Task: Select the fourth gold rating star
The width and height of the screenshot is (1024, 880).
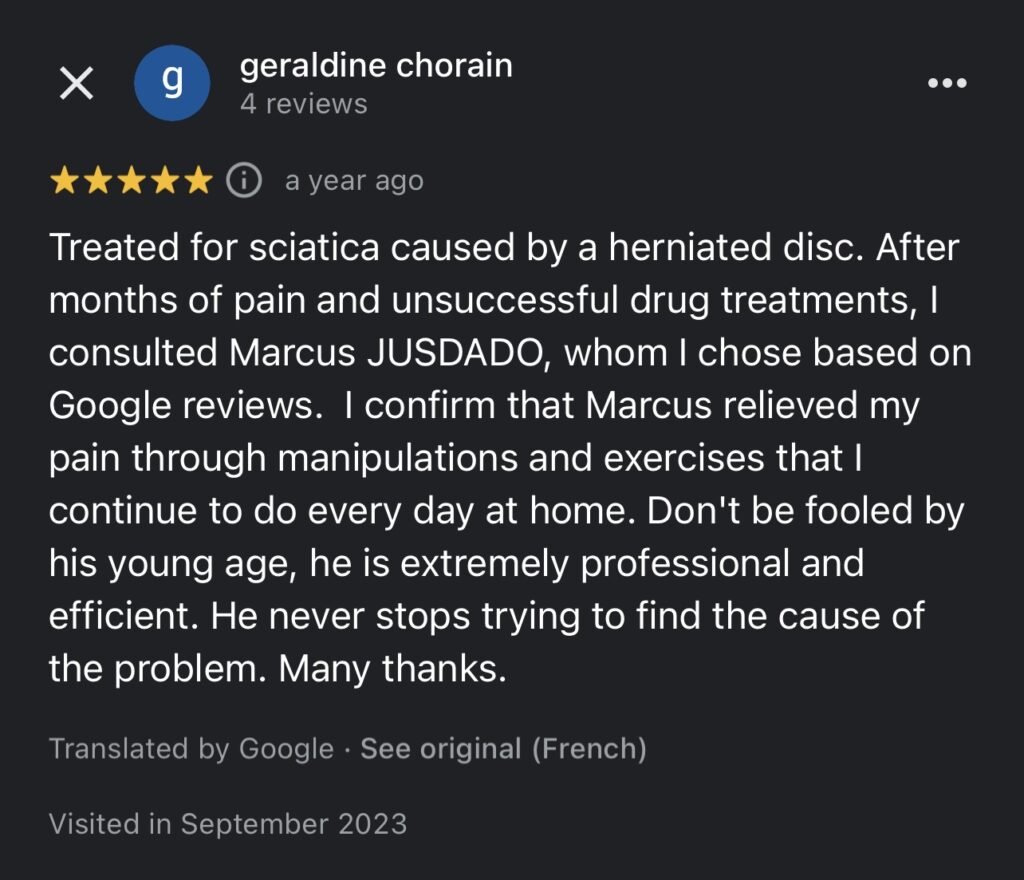Action: (165, 180)
